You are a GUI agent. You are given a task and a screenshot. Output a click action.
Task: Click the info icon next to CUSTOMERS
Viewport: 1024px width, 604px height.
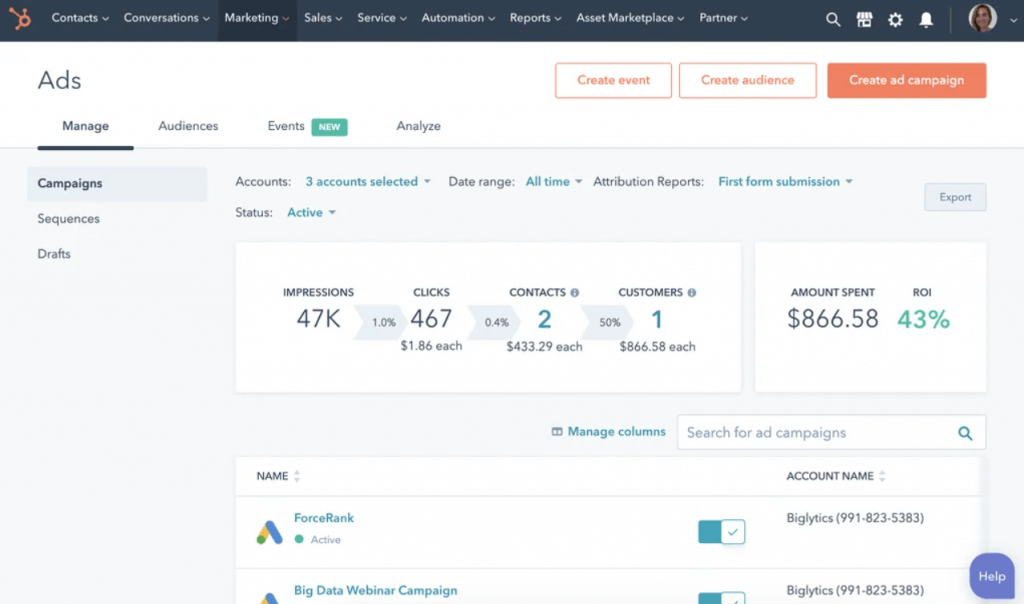pos(690,292)
